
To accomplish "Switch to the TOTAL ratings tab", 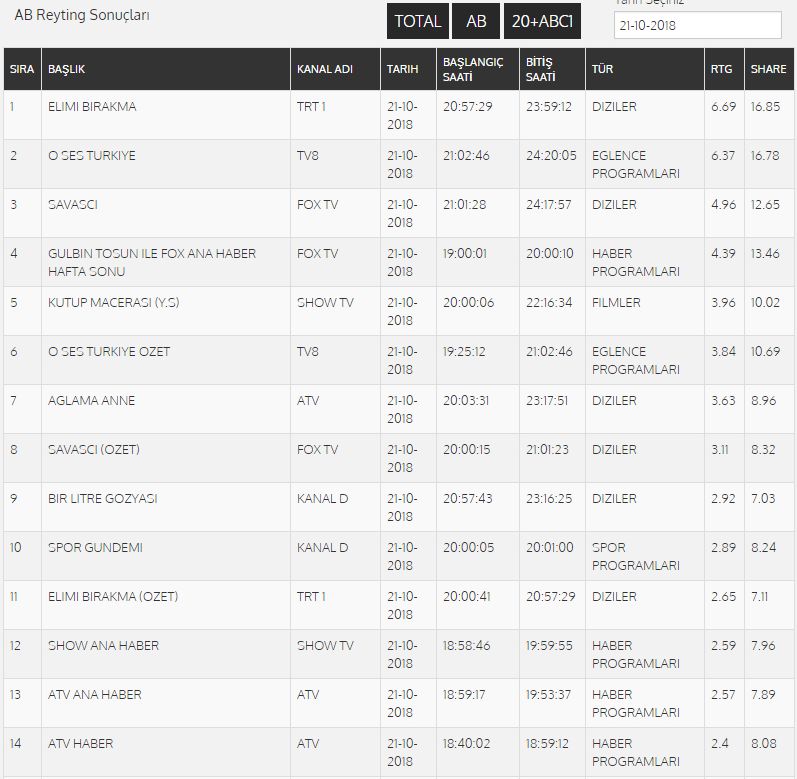I will 418,21.
